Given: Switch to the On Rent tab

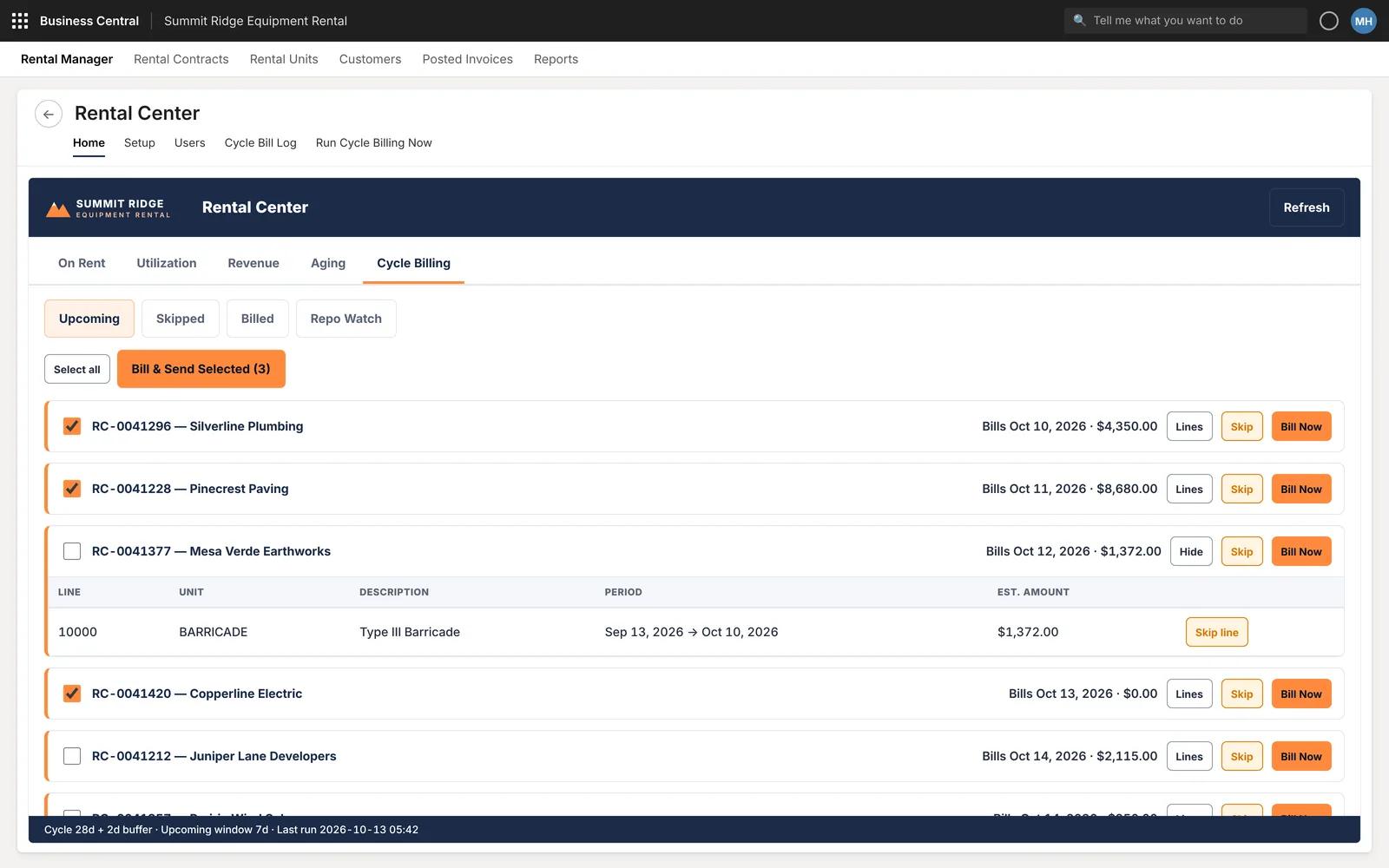Looking at the screenshot, I should point(82,263).
